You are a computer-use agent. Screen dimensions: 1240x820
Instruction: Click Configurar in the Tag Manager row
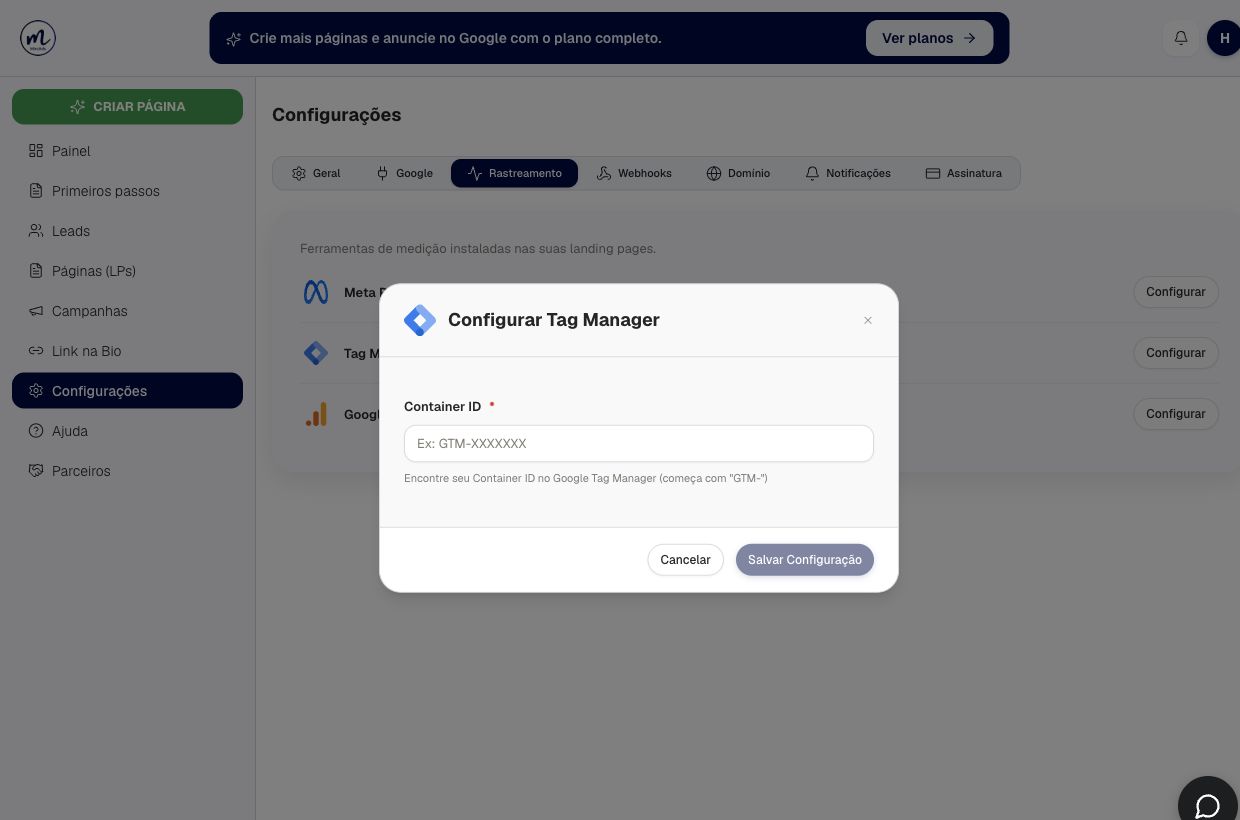pyautogui.click(x=1176, y=353)
